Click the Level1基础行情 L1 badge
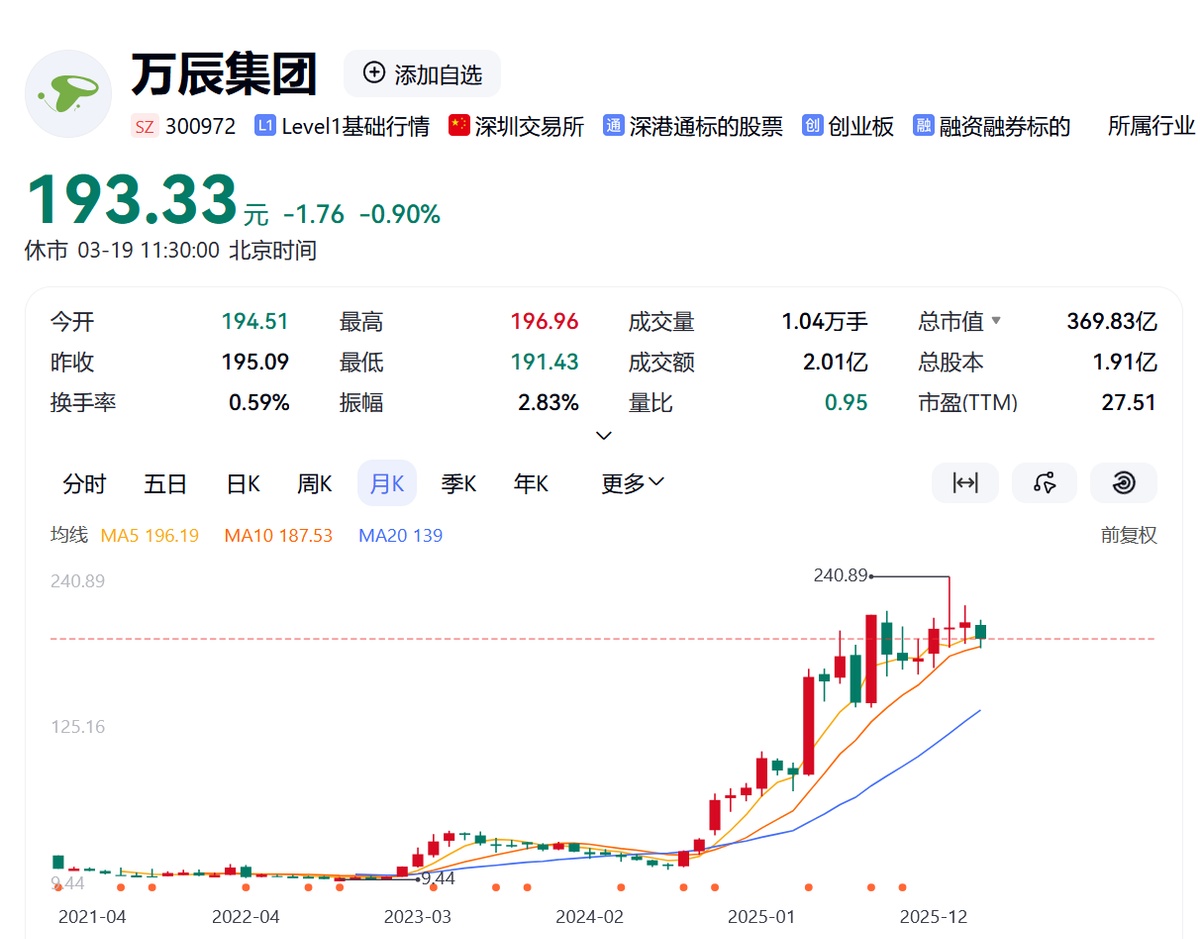This screenshot has height=939, width=1200. (265, 126)
